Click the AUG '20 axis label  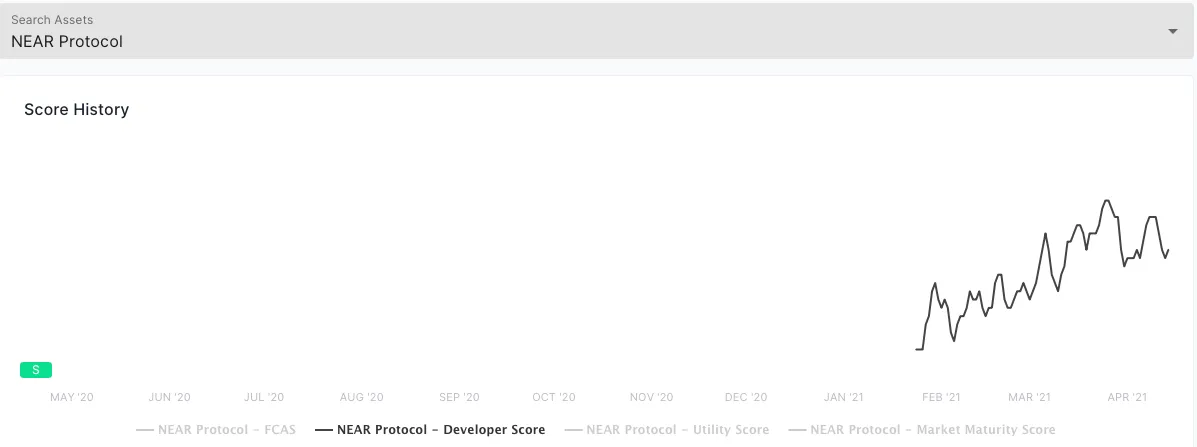[x=362, y=397]
